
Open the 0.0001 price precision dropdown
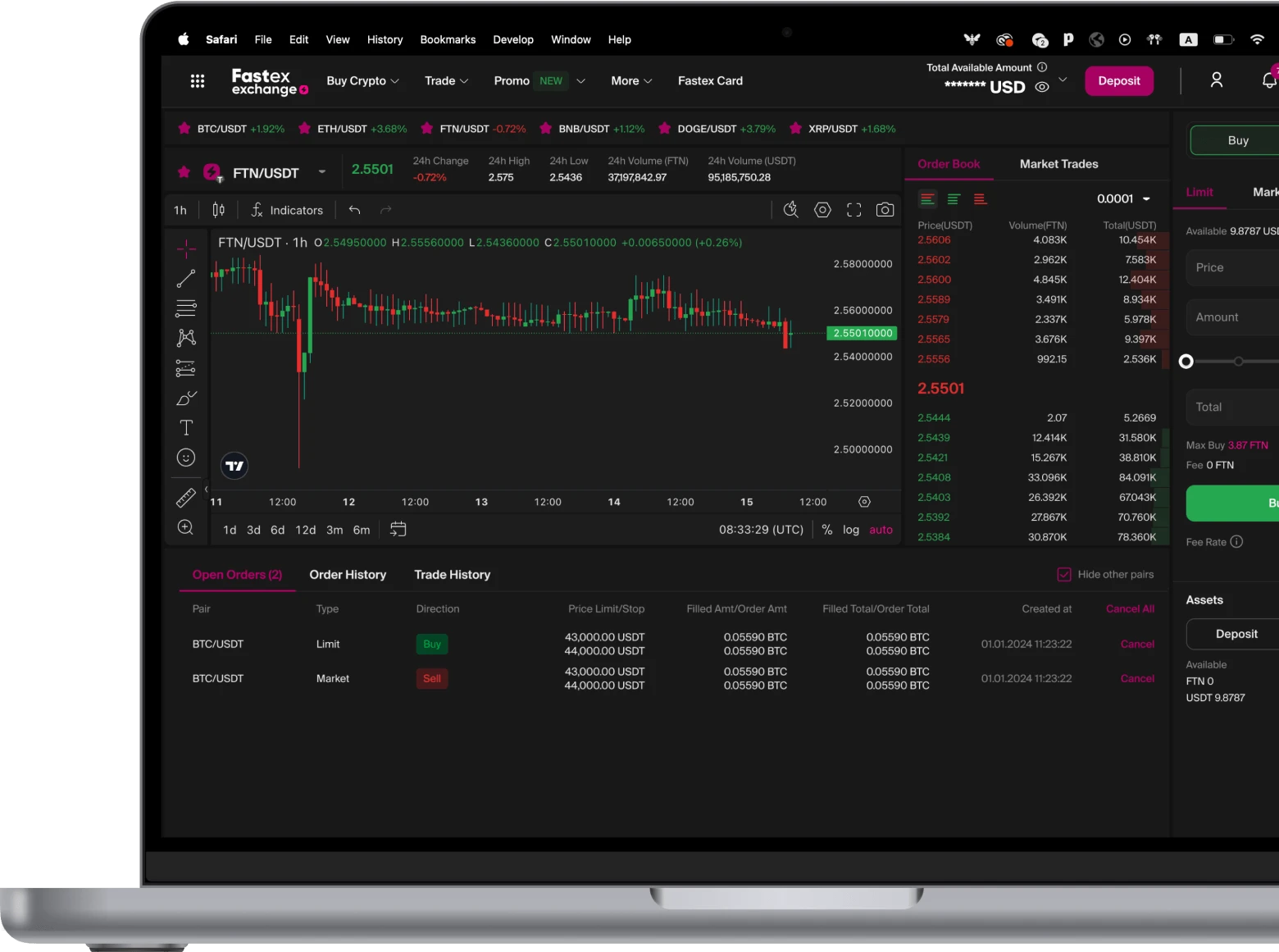click(1123, 198)
